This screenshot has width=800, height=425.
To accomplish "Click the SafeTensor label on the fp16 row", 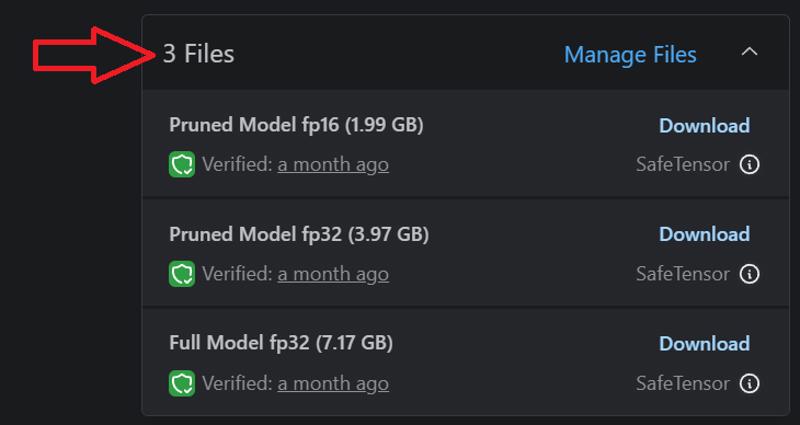I will click(683, 165).
